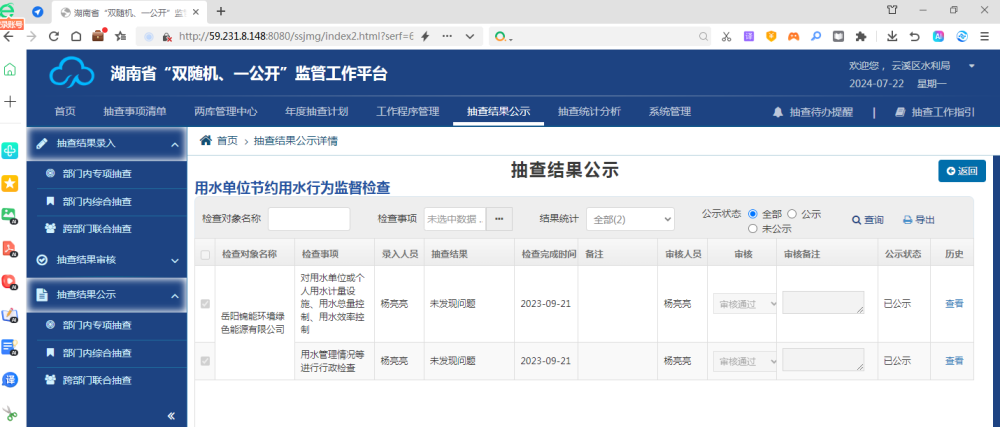The height and width of the screenshot is (427, 1000).
Task: Click the bell icon for 抽查待办提醒
Action: coord(778,112)
